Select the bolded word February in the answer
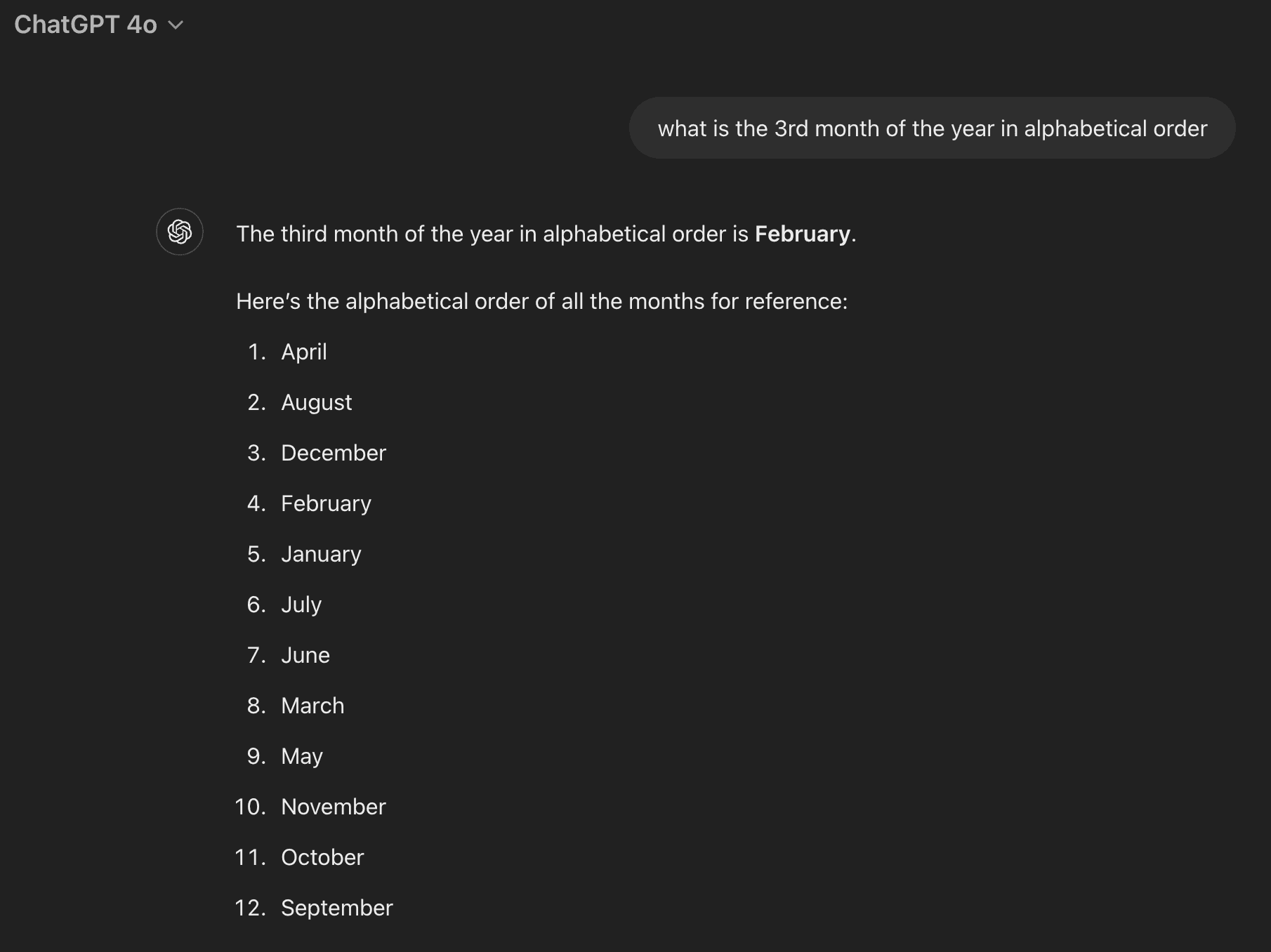Viewport: 1271px width, 952px height. click(801, 234)
